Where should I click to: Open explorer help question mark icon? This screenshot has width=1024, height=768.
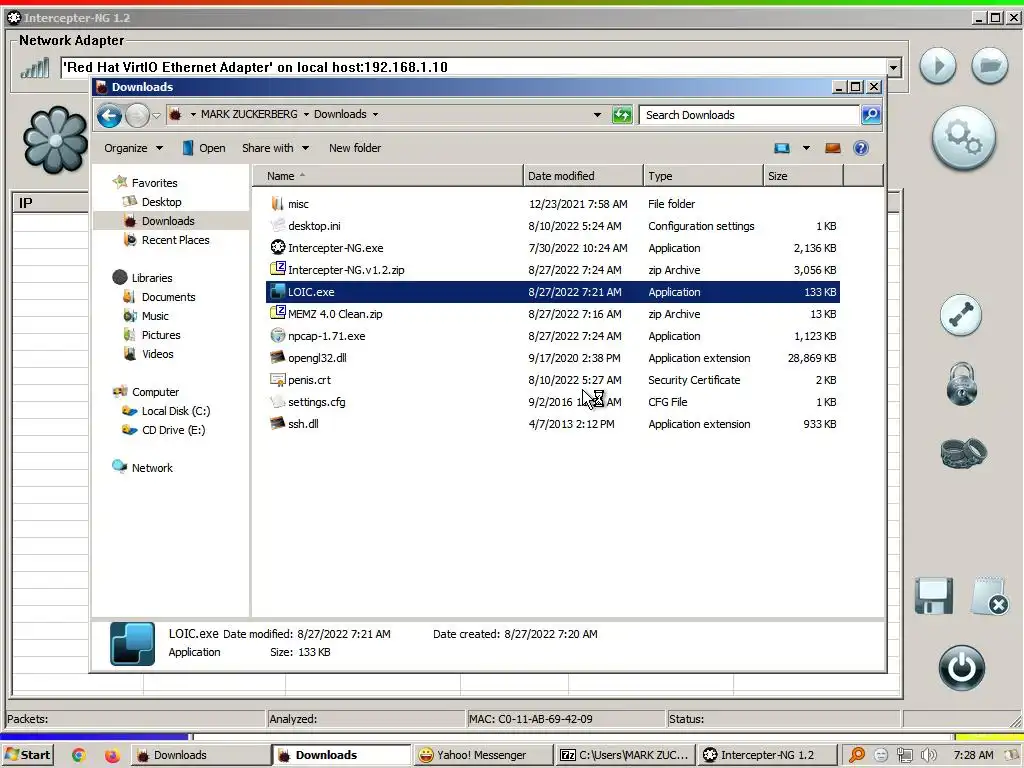click(861, 148)
